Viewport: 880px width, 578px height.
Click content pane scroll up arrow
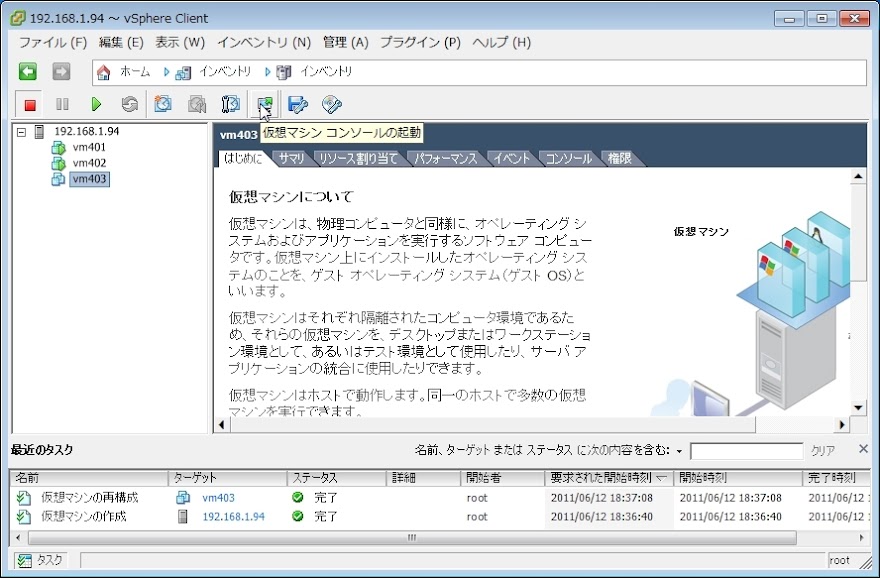click(x=858, y=177)
